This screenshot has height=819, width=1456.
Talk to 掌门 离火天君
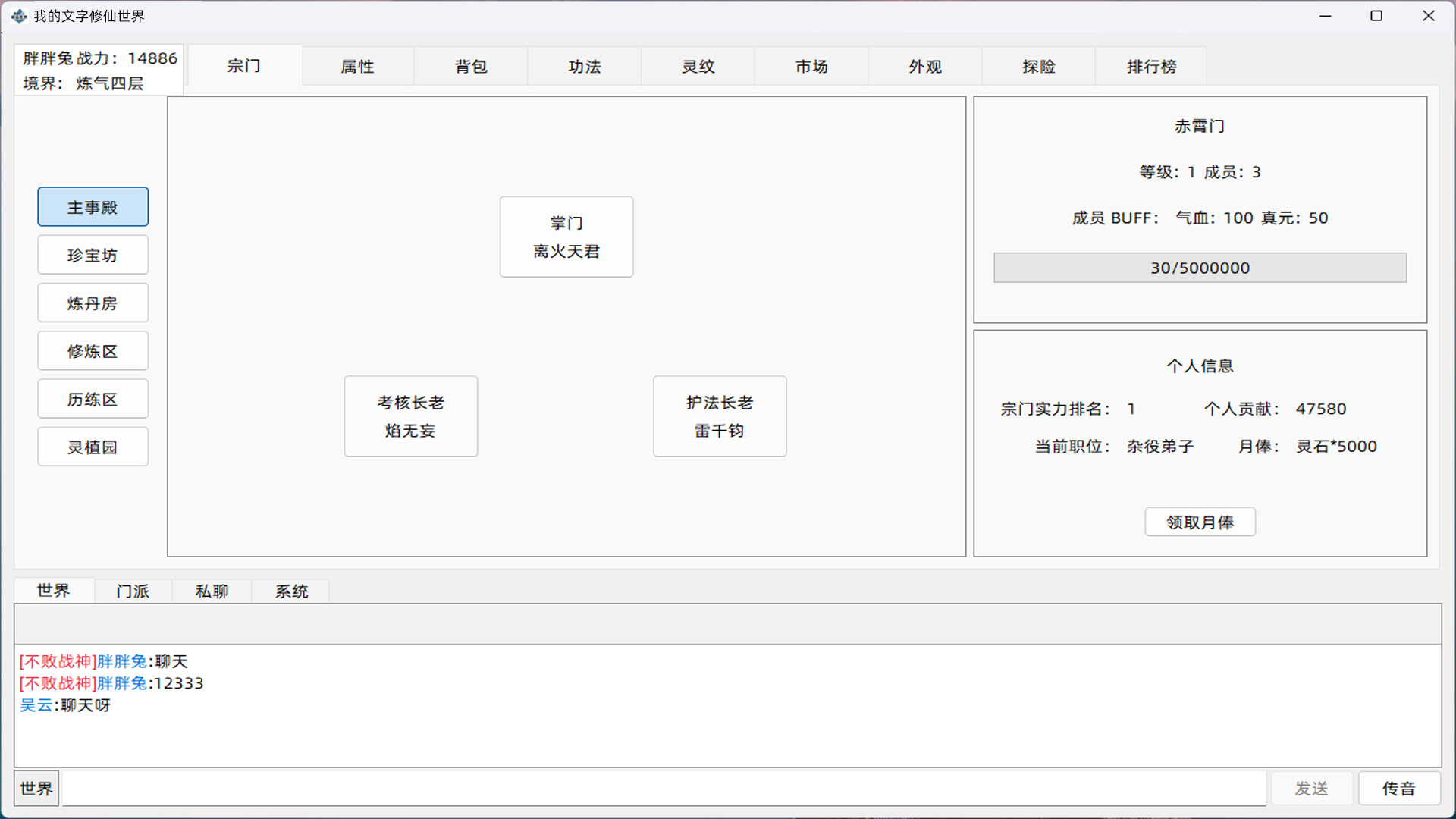click(566, 237)
